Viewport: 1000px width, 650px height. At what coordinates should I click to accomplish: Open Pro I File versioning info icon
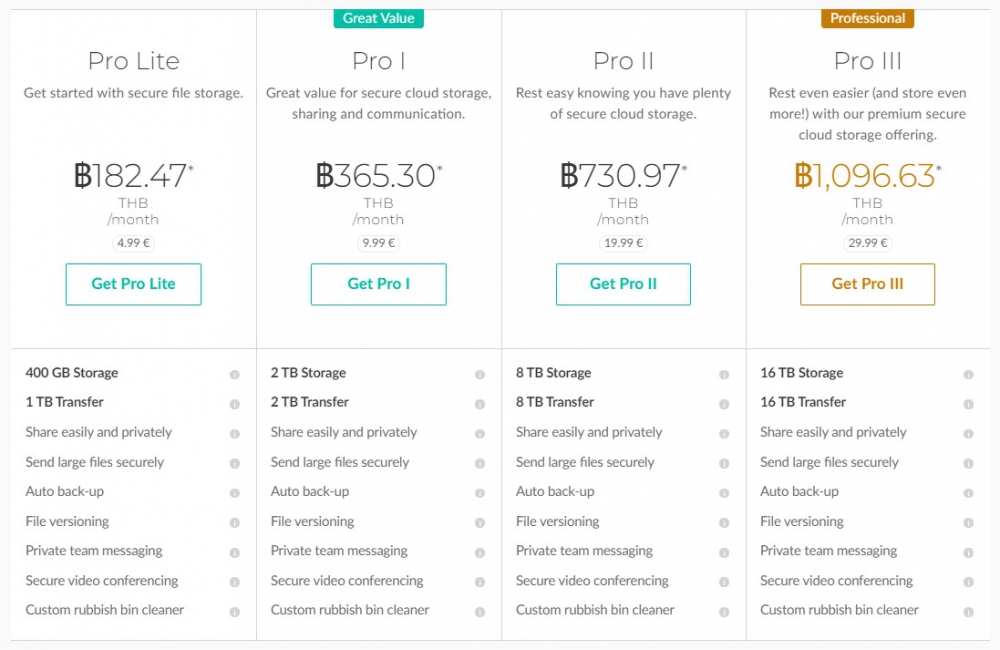[x=480, y=522]
